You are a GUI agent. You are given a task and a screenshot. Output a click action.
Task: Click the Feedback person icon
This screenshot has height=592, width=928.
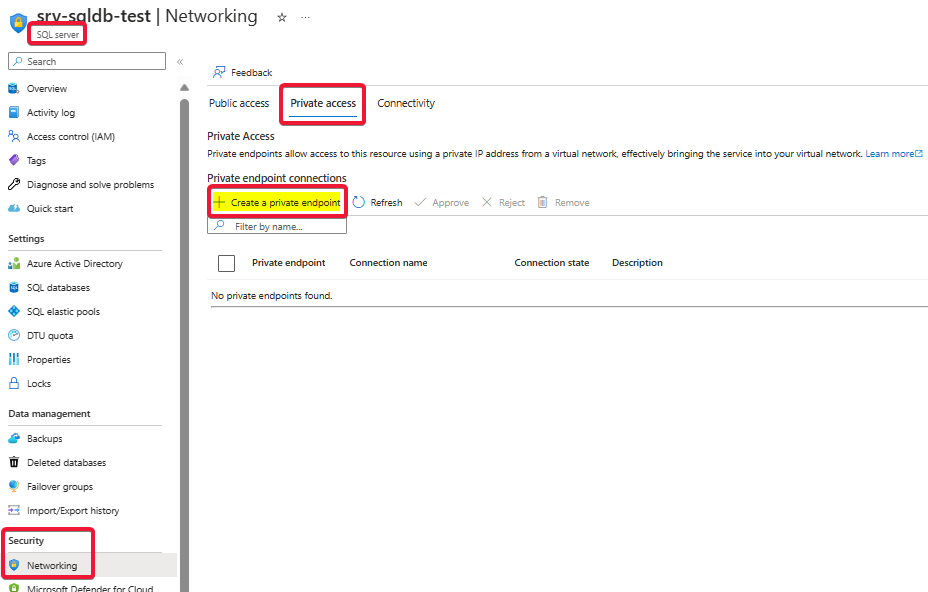219,72
